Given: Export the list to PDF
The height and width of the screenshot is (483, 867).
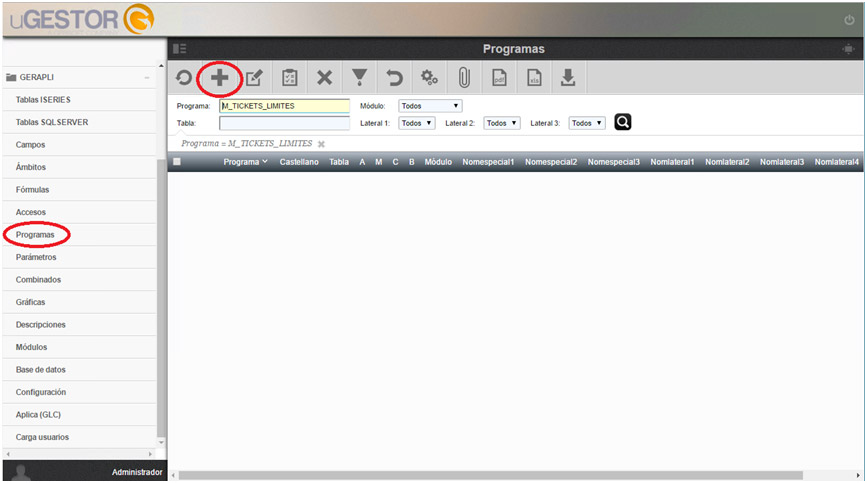Looking at the screenshot, I should (x=499, y=78).
